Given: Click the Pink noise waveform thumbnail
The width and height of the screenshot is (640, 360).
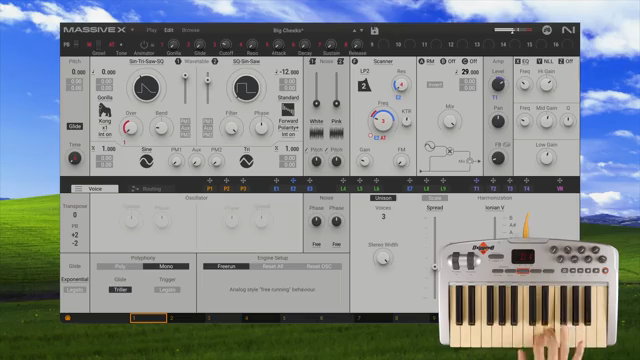Looking at the screenshot, I should pos(336,133).
